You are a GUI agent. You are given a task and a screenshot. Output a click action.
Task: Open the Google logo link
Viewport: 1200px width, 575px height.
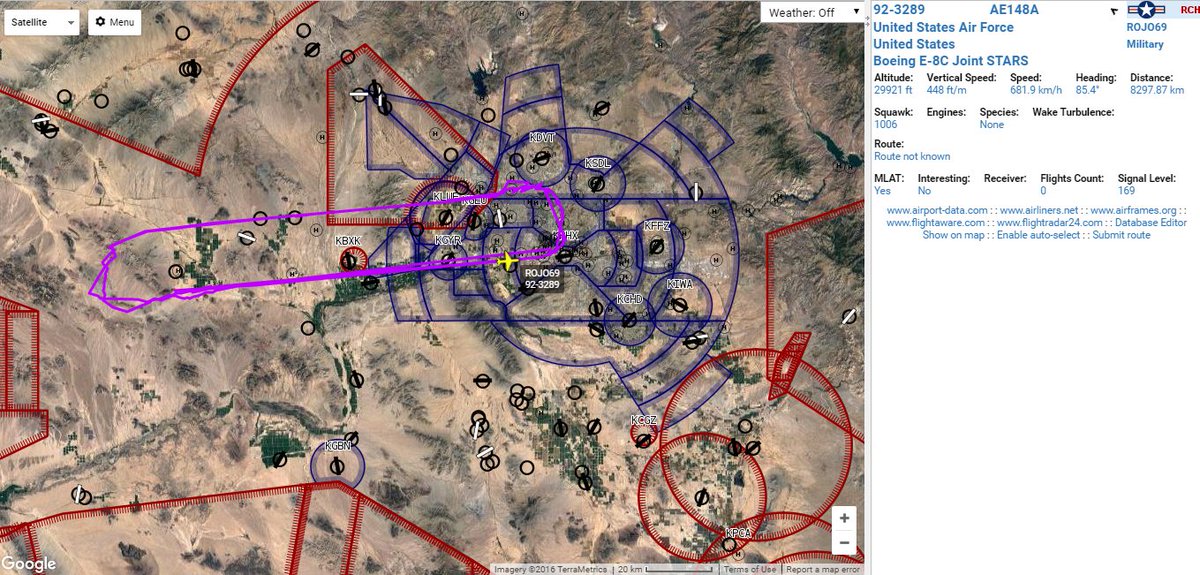[28, 564]
